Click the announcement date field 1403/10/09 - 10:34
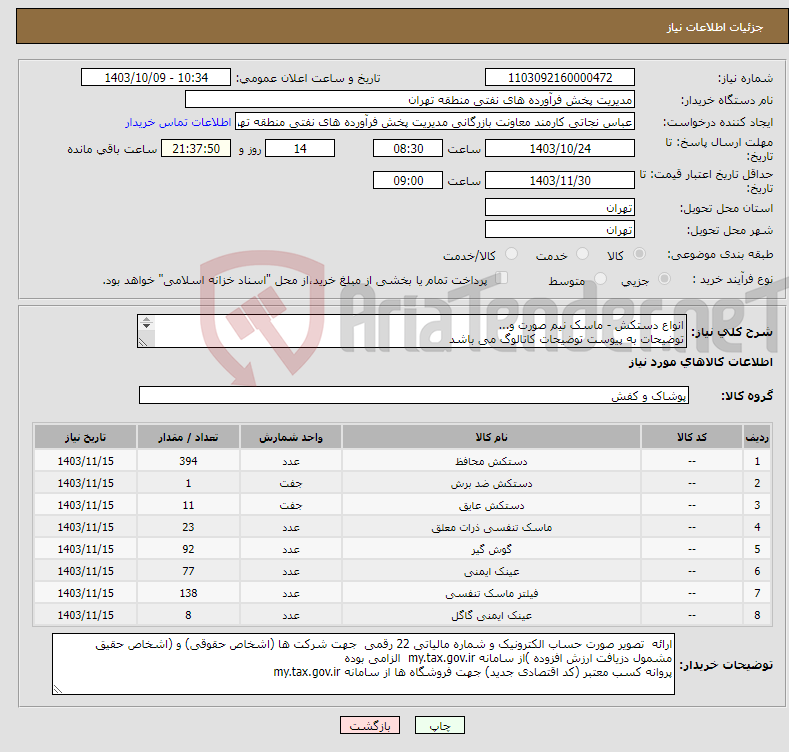 click(x=156, y=78)
